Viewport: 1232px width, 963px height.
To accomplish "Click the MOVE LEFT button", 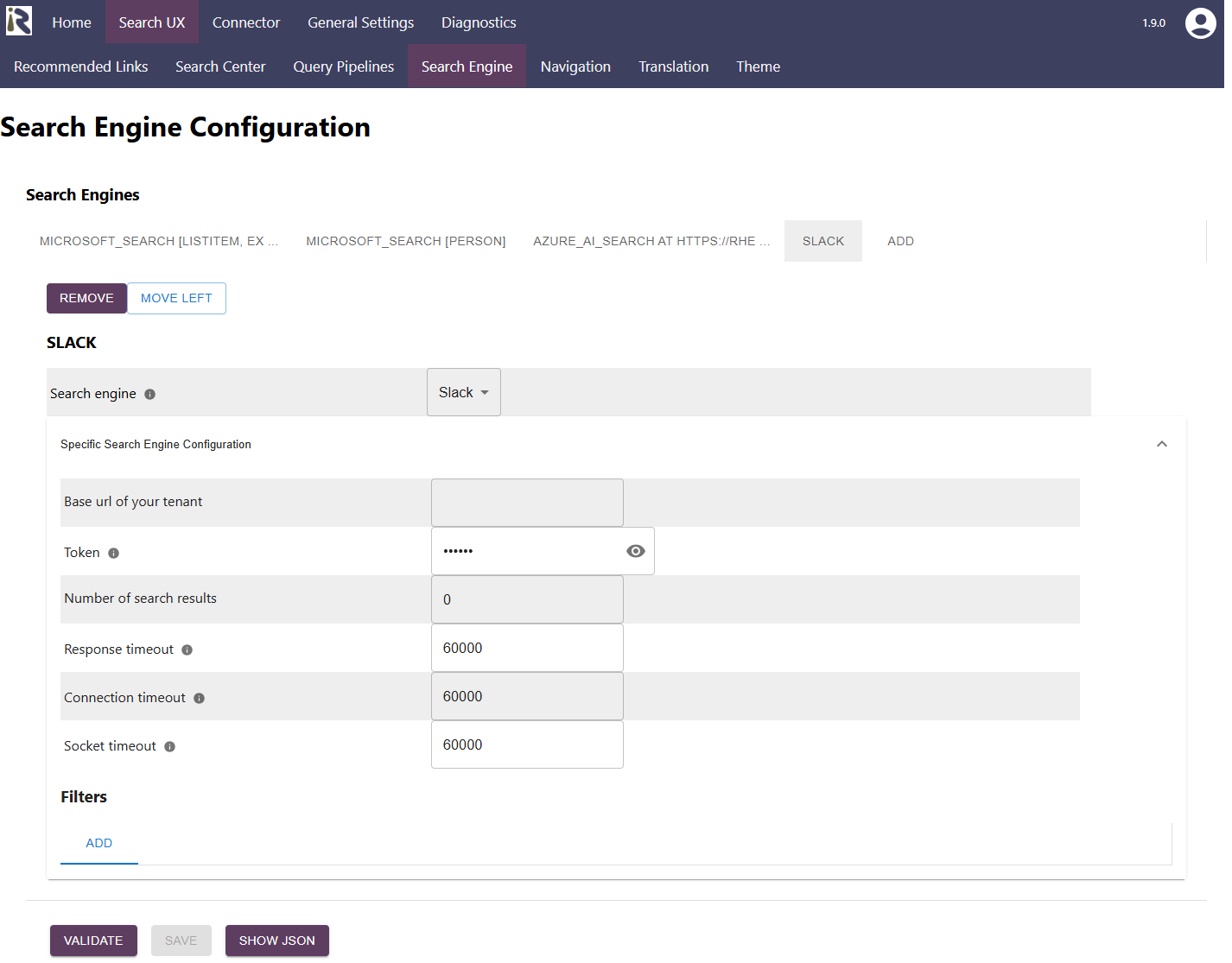I will (176, 298).
